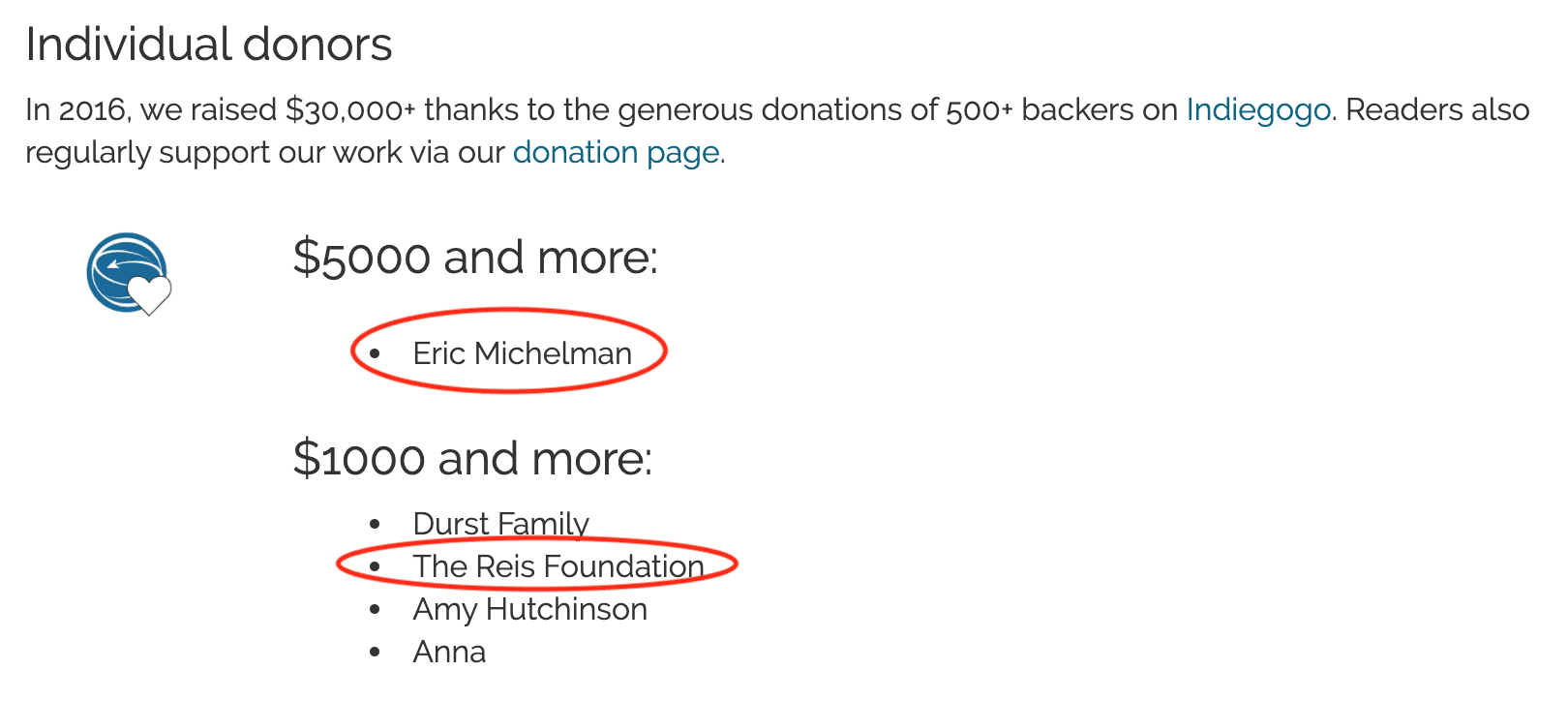Click the $5000 and more heading

coord(475,258)
